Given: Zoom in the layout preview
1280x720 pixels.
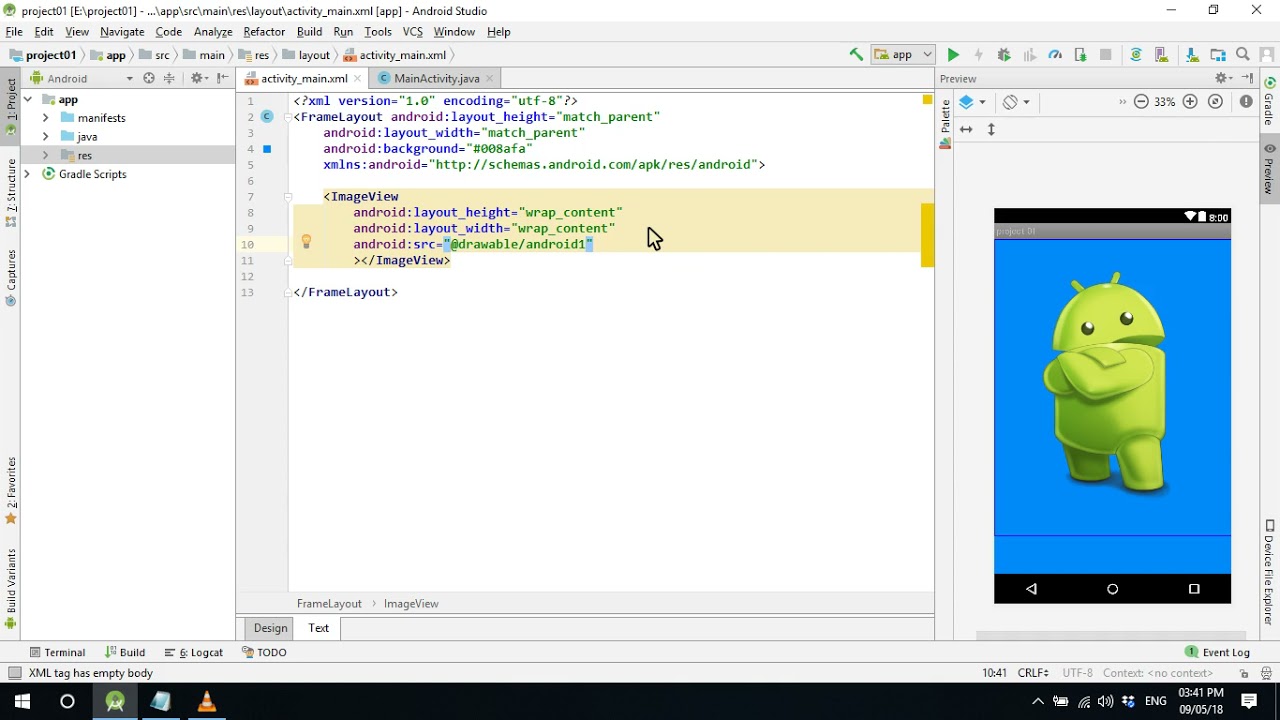Looking at the screenshot, I should pyautogui.click(x=1190, y=102).
